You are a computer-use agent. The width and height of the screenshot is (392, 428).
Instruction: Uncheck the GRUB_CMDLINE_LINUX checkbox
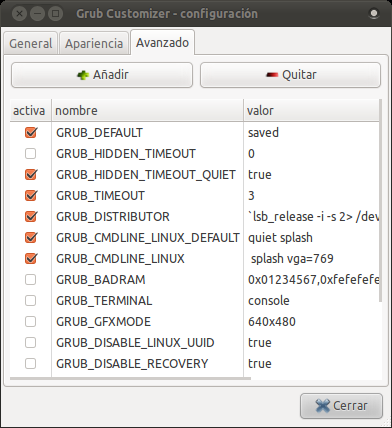pyautogui.click(x=31, y=259)
